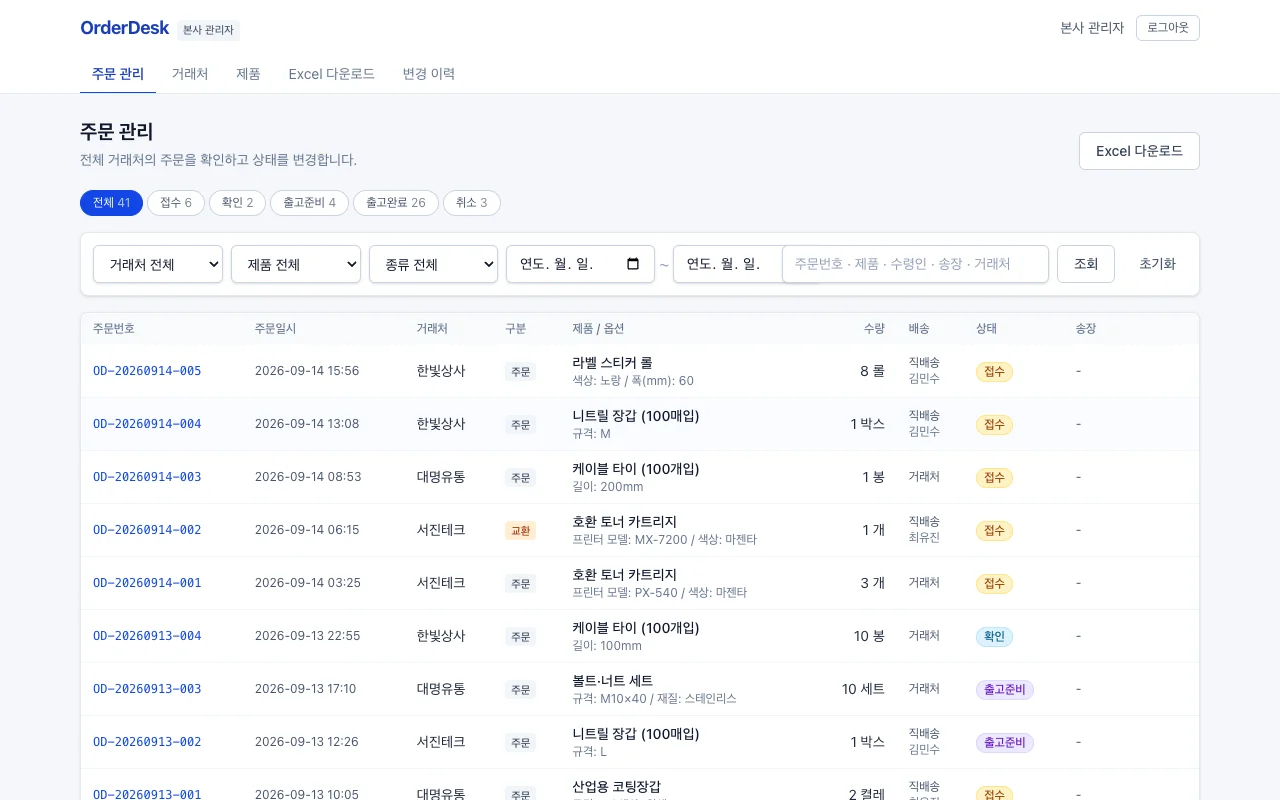Screen dimensions: 1280x800
Task: Click 출고준비 badge for OD-20260913-003
Action: [1005, 690]
